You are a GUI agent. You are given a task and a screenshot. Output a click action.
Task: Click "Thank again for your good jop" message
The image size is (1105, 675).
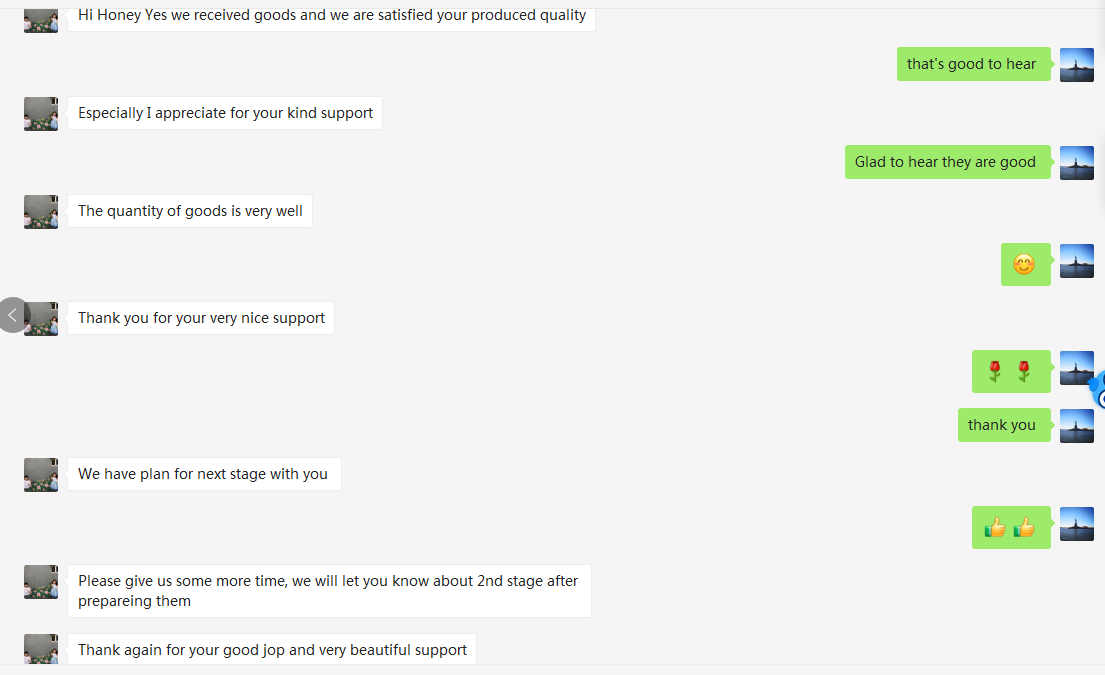[x=272, y=650]
